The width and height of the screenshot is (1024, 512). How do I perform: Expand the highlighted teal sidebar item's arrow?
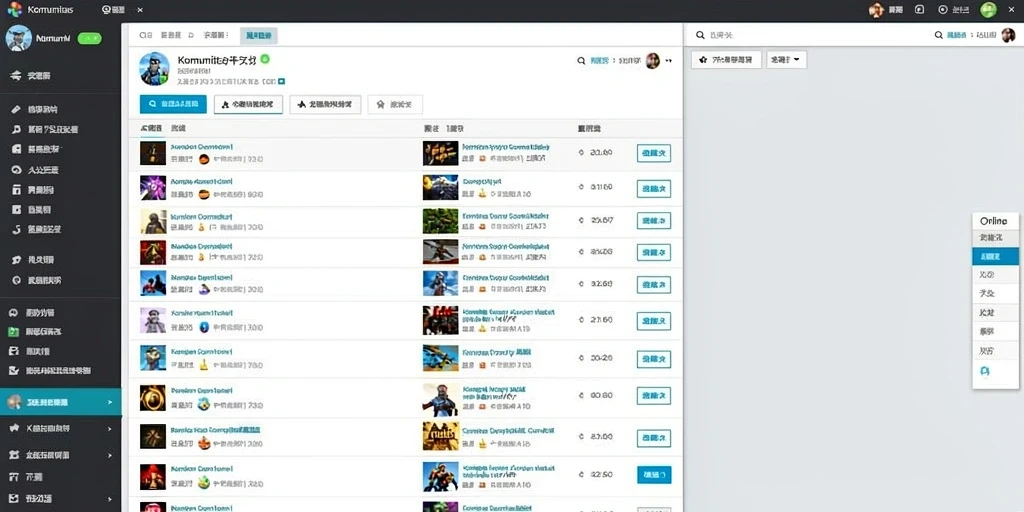[110, 402]
